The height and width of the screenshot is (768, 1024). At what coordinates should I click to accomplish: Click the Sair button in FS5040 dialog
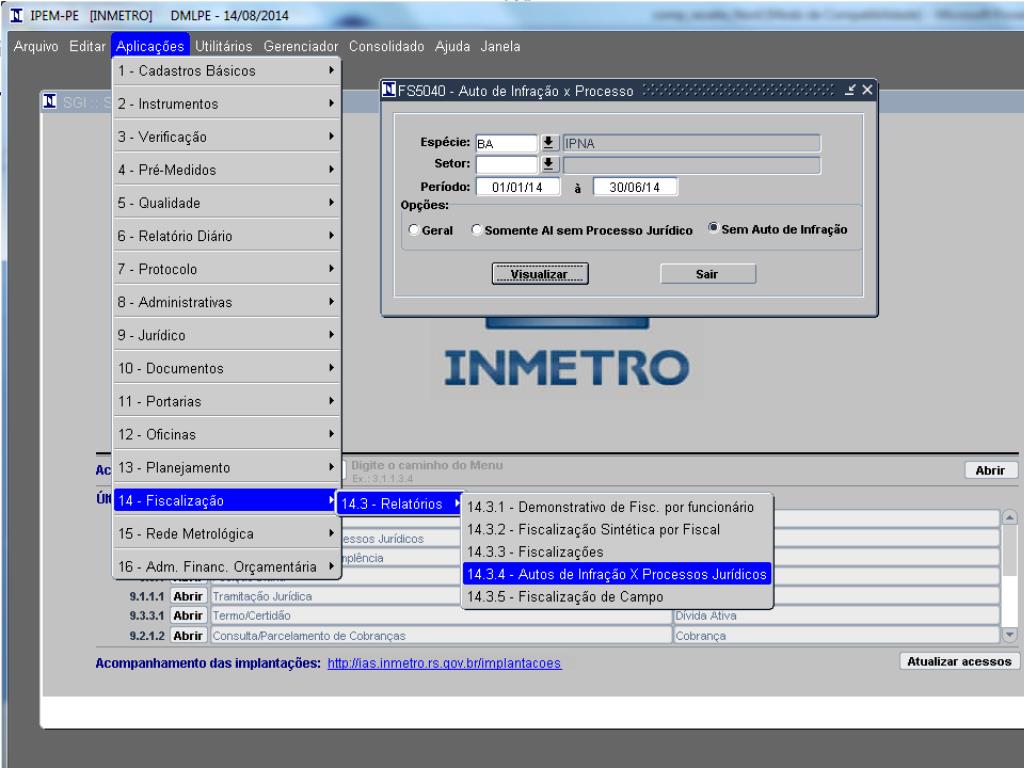pyautogui.click(x=707, y=274)
